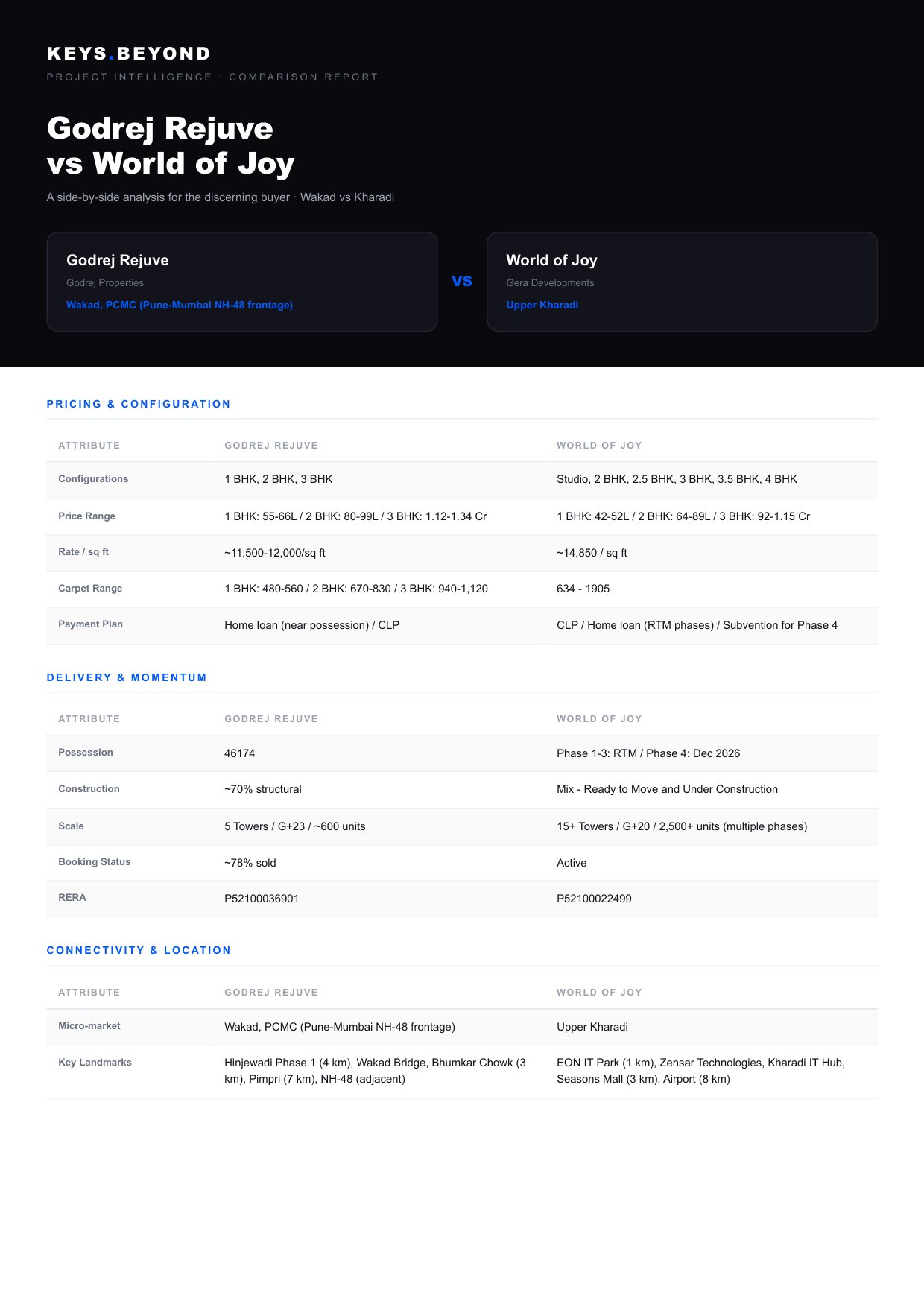Click RERA number P52100036901

(x=262, y=899)
